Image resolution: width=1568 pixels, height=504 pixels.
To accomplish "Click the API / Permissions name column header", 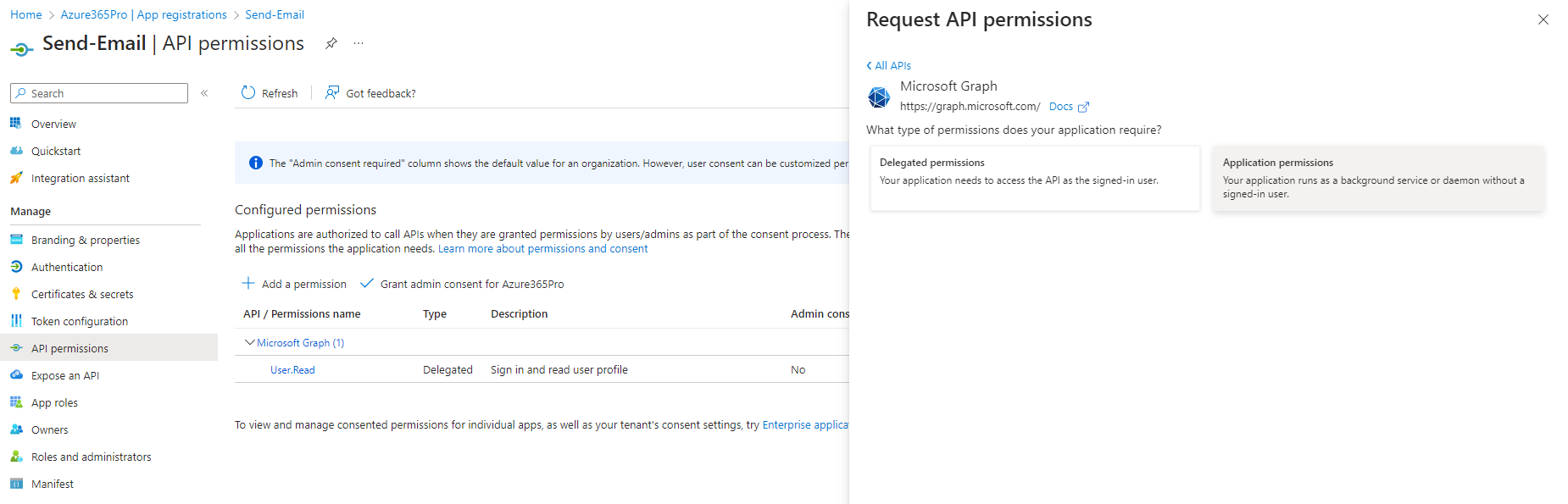I will coord(302,314).
